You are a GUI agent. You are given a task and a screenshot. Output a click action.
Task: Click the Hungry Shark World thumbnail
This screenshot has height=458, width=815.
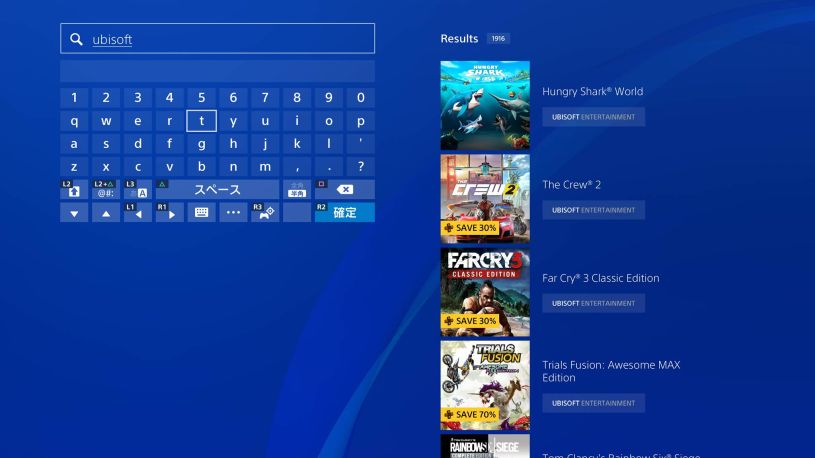point(485,105)
